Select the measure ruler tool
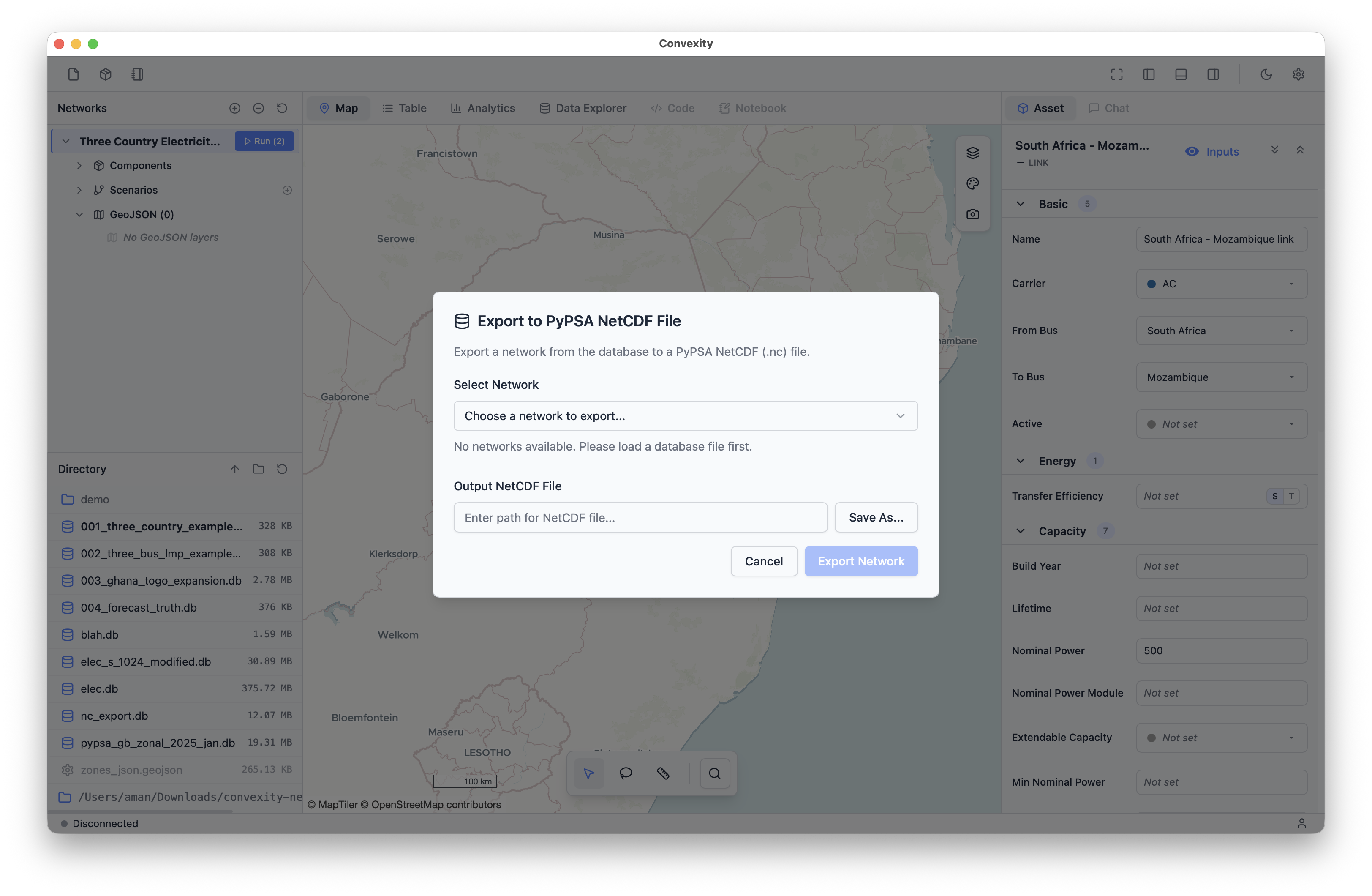1372x896 pixels. click(x=663, y=773)
